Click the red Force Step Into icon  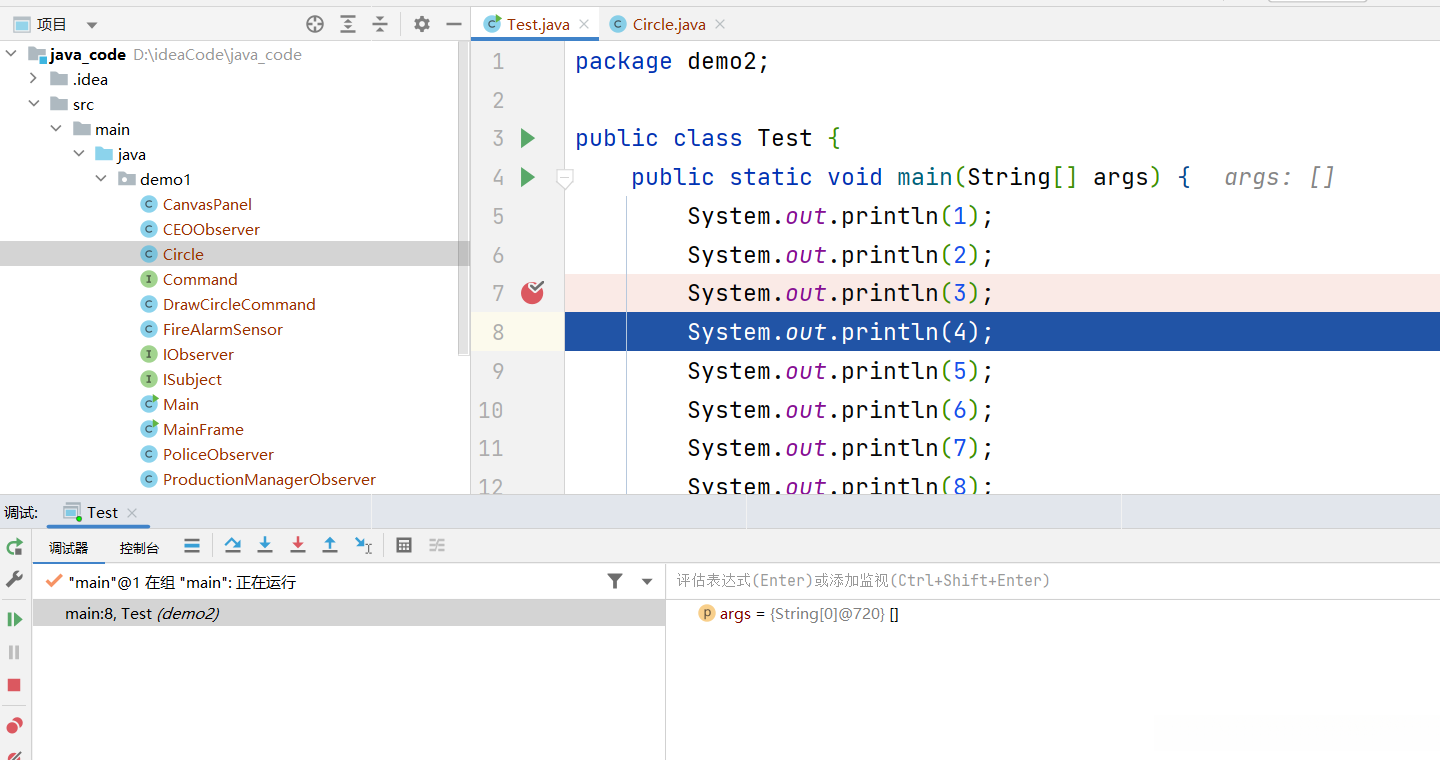[297, 545]
